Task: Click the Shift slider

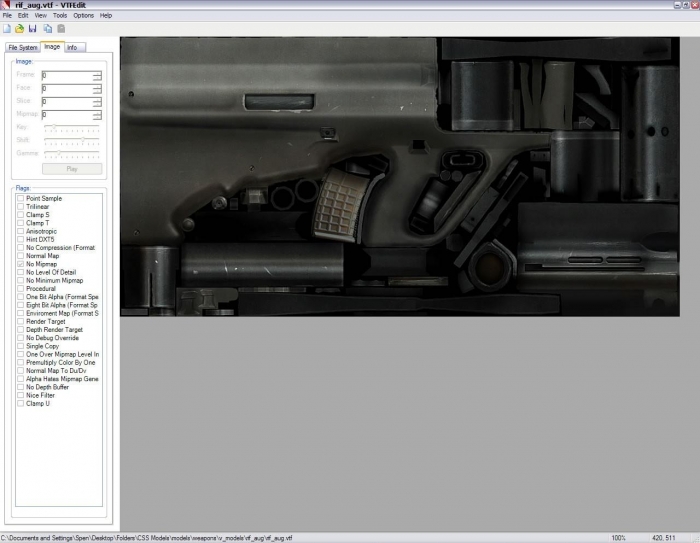Action: (71, 140)
